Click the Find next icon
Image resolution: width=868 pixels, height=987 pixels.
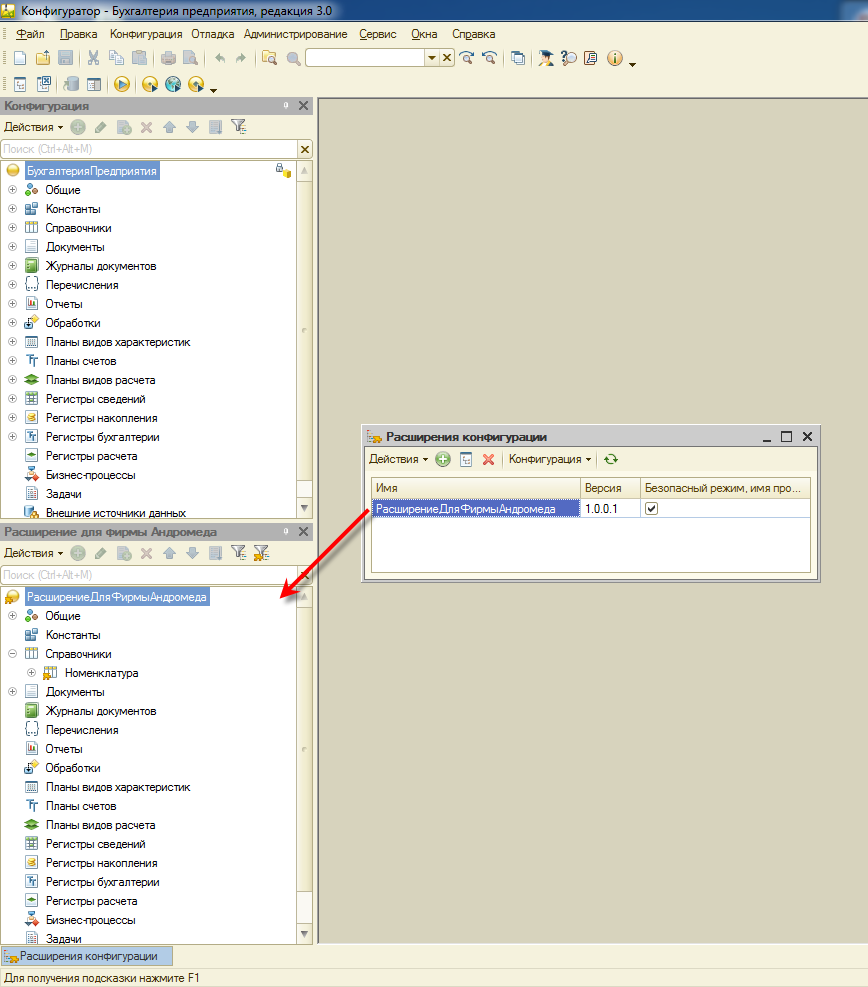click(x=467, y=59)
